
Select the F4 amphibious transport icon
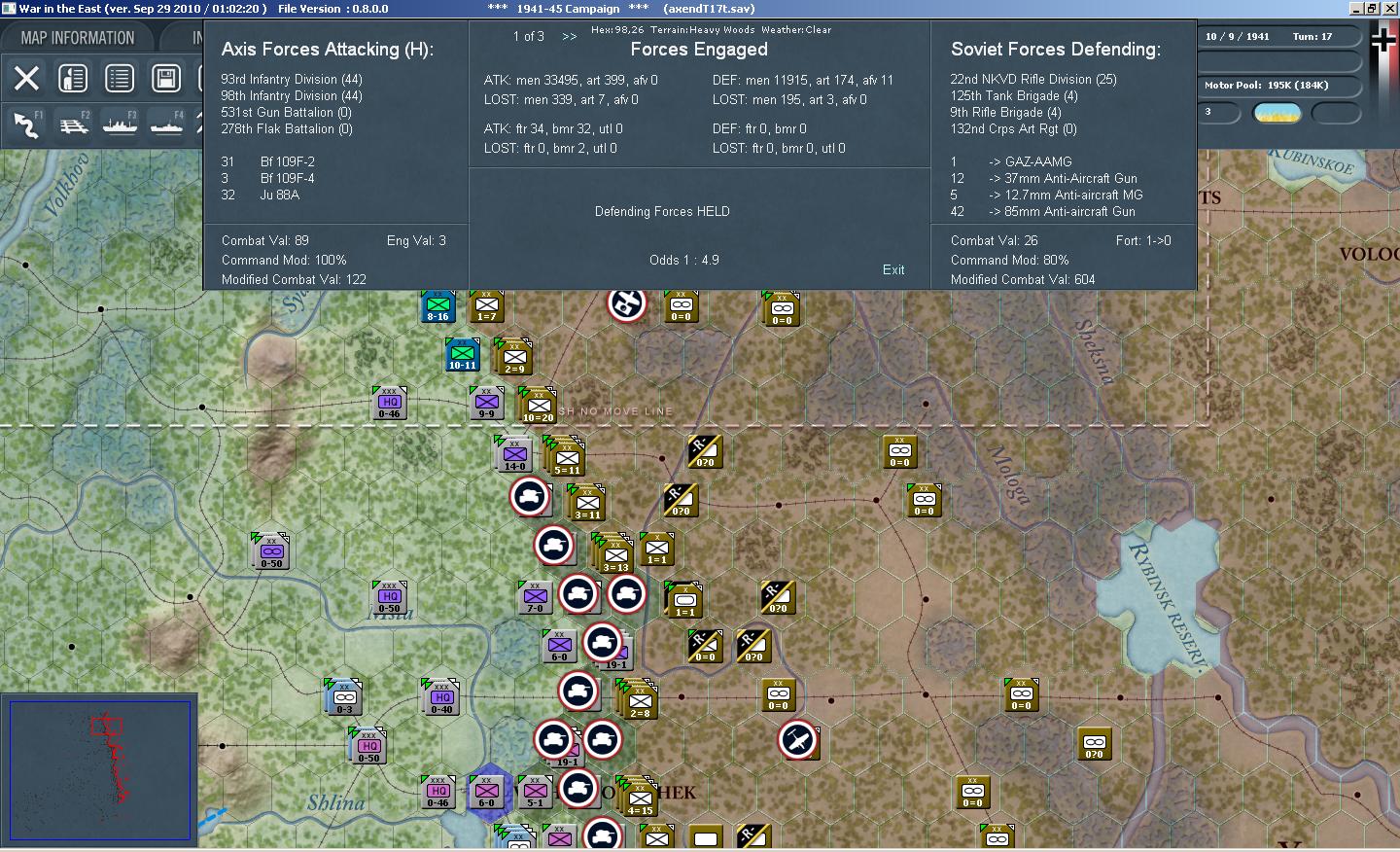166,124
